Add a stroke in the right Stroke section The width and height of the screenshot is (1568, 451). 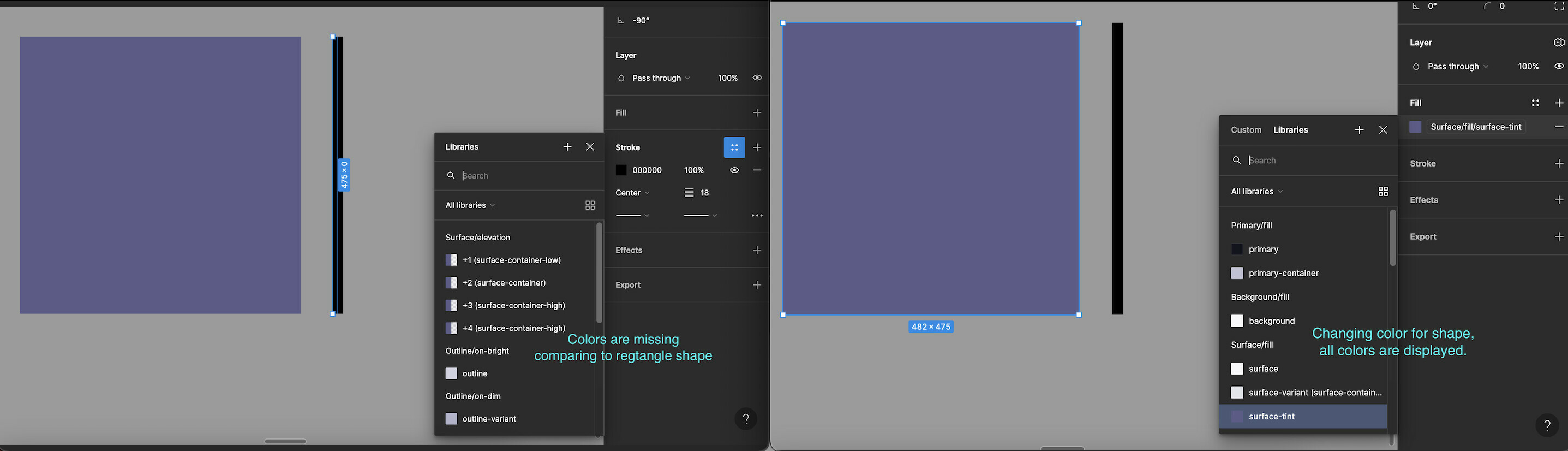coord(1558,163)
